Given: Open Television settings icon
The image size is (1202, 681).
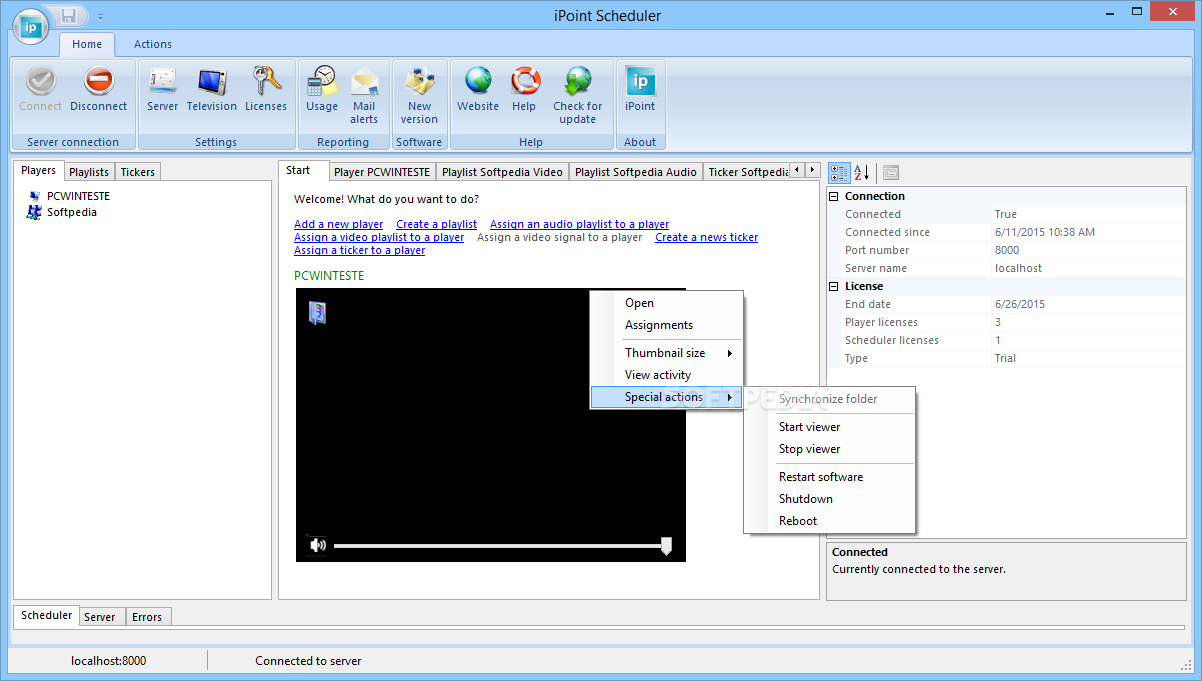Looking at the screenshot, I should tap(212, 81).
